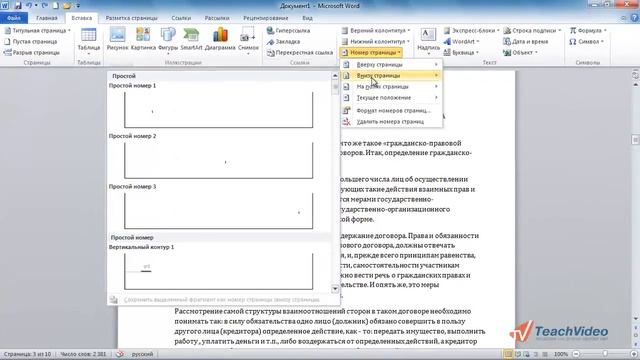Insert a Таблица (table) from the ribbon

tap(89, 41)
